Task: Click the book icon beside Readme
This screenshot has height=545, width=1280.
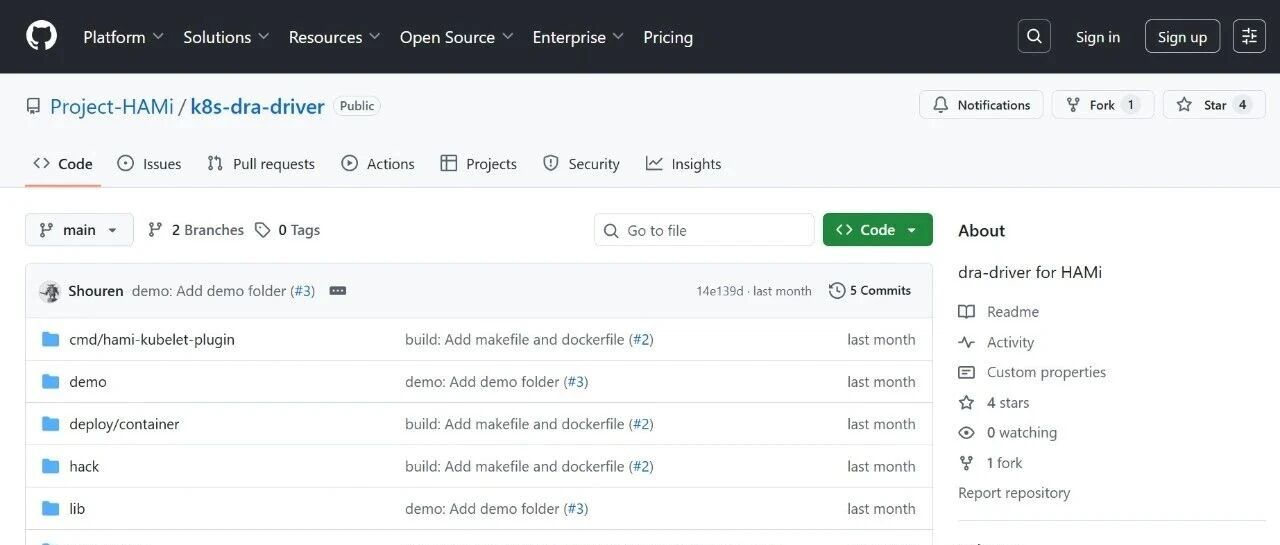Action: [966, 312]
